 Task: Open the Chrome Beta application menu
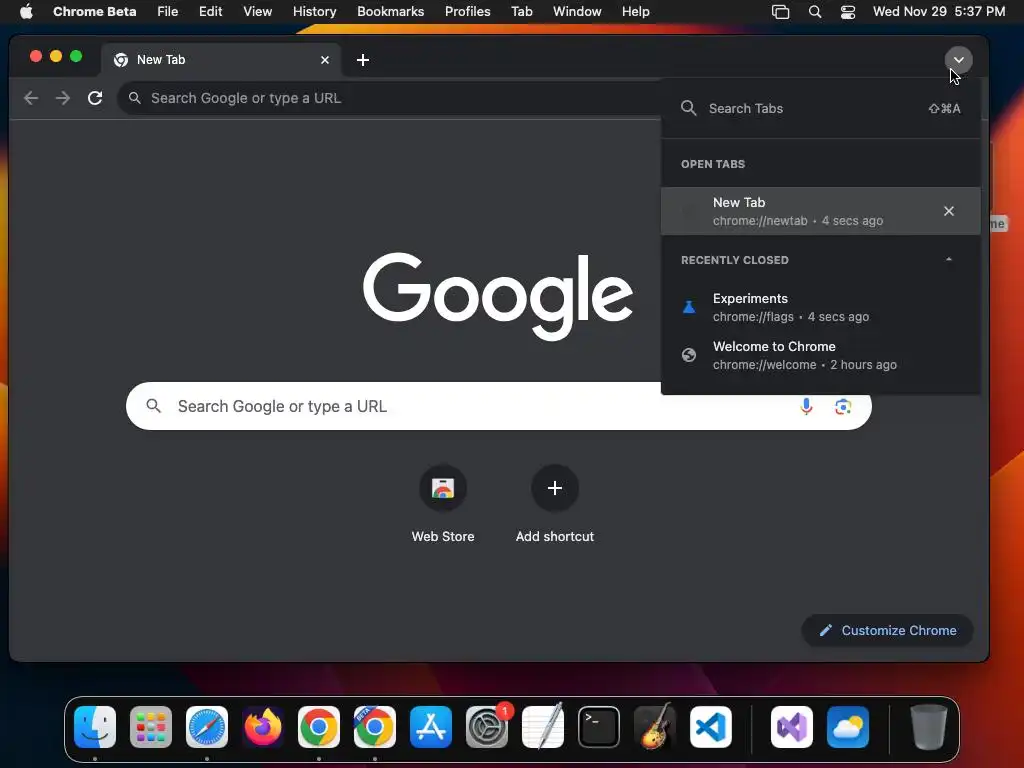tap(95, 12)
